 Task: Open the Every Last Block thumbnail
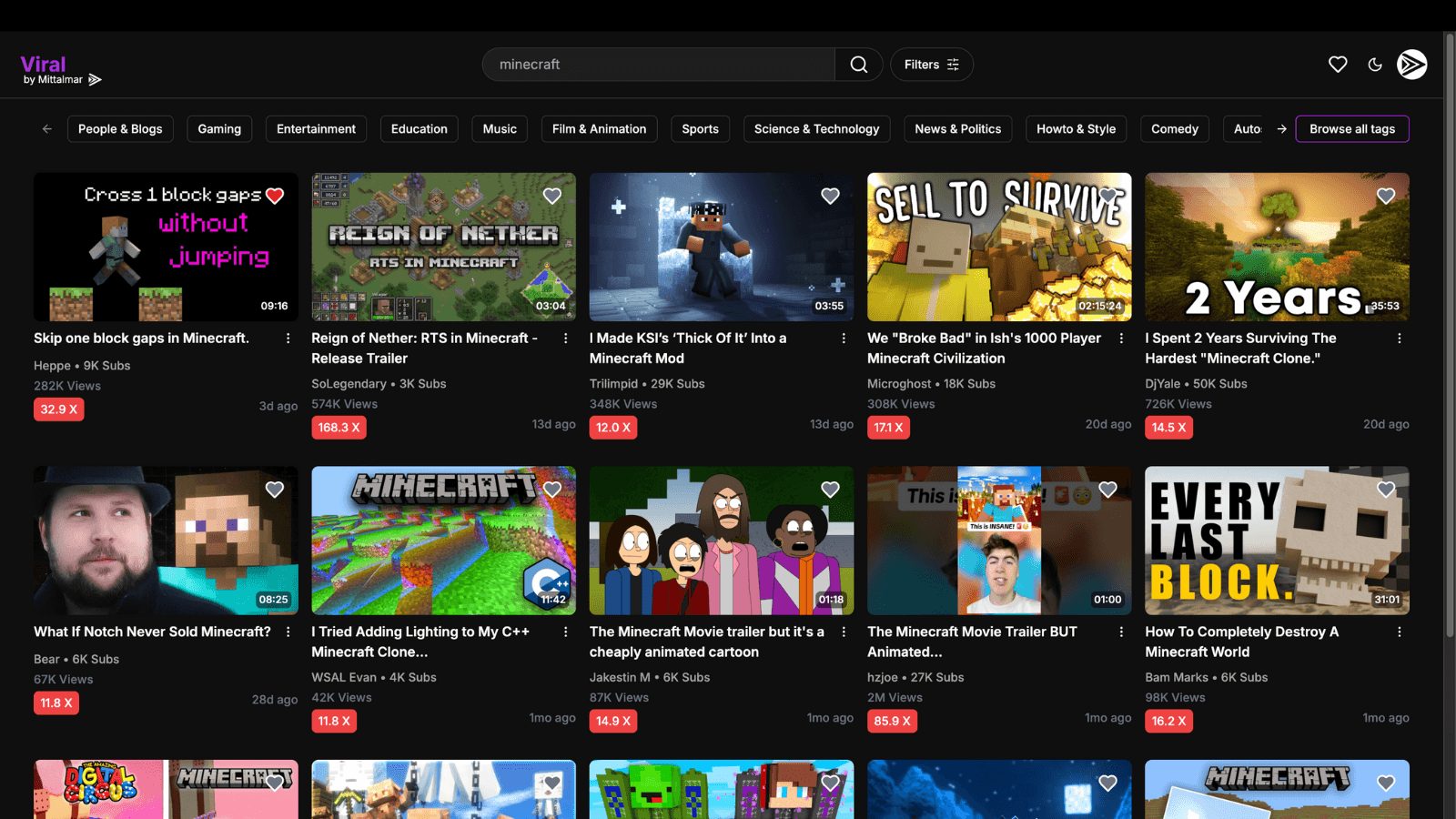point(1277,541)
